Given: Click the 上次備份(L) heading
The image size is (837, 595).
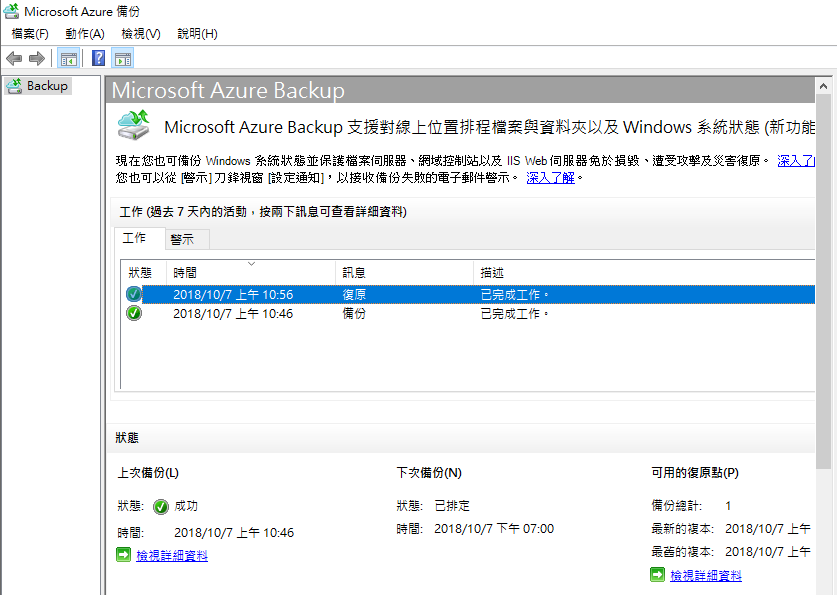Looking at the screenshot, I should pos(148,473).
